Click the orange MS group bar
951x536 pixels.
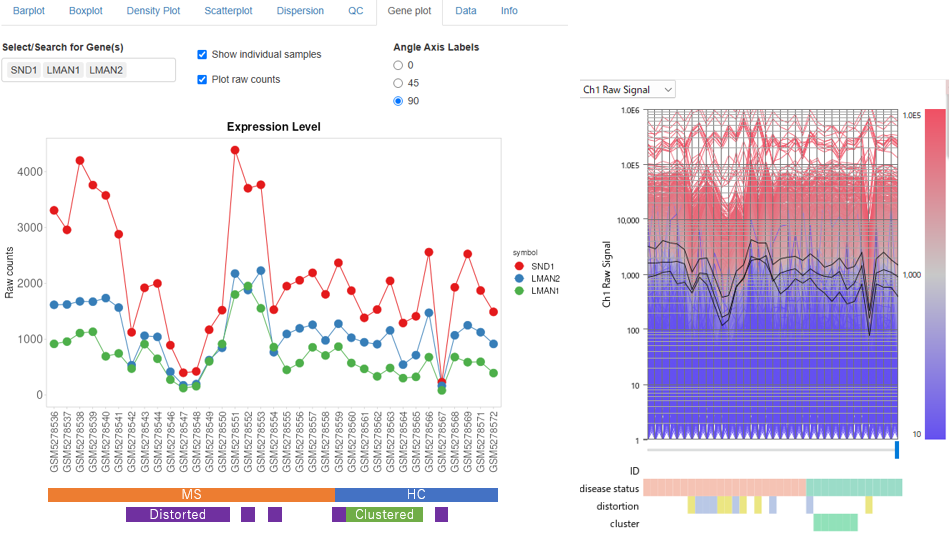coord(191,495)
